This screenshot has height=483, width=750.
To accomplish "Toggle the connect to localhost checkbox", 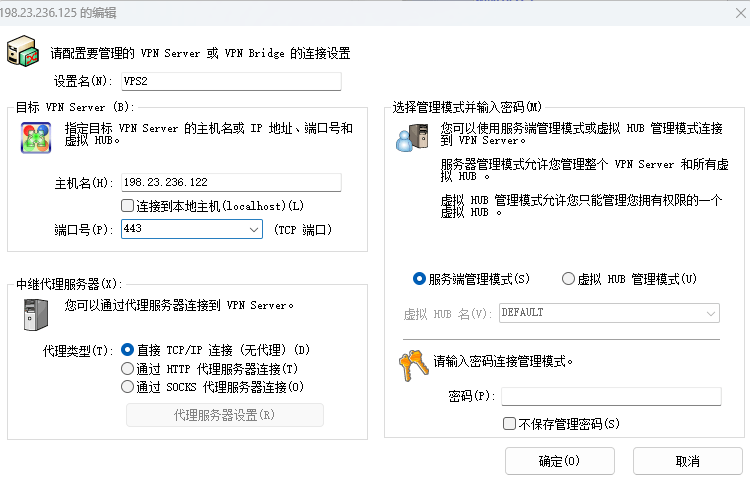I will [x=127, y=206].
